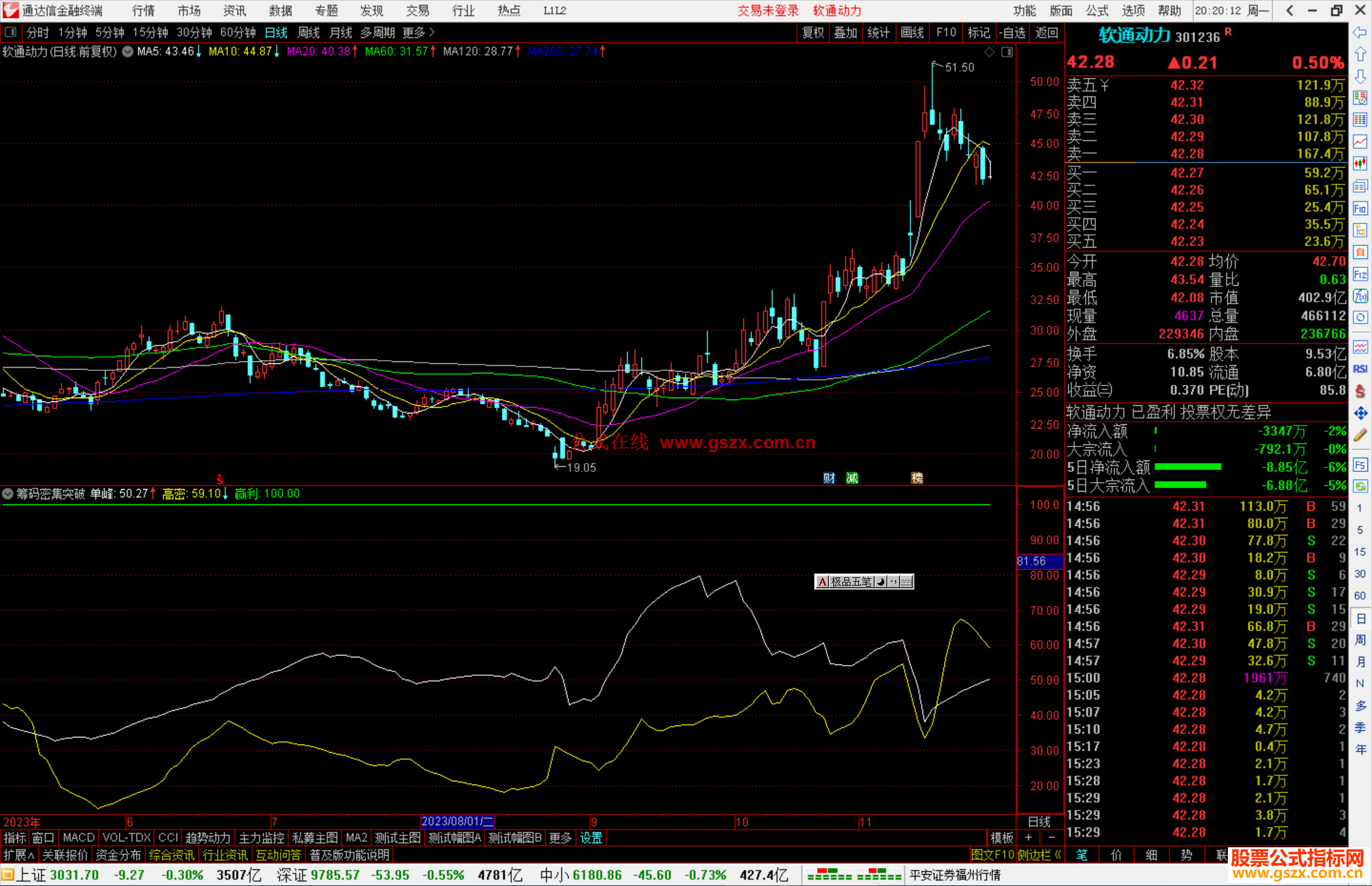Image resolution: width=1372 pixels, height=886 pixels.
Task: Expand the 扩展 panel arrow
Action: coord(19,855)
